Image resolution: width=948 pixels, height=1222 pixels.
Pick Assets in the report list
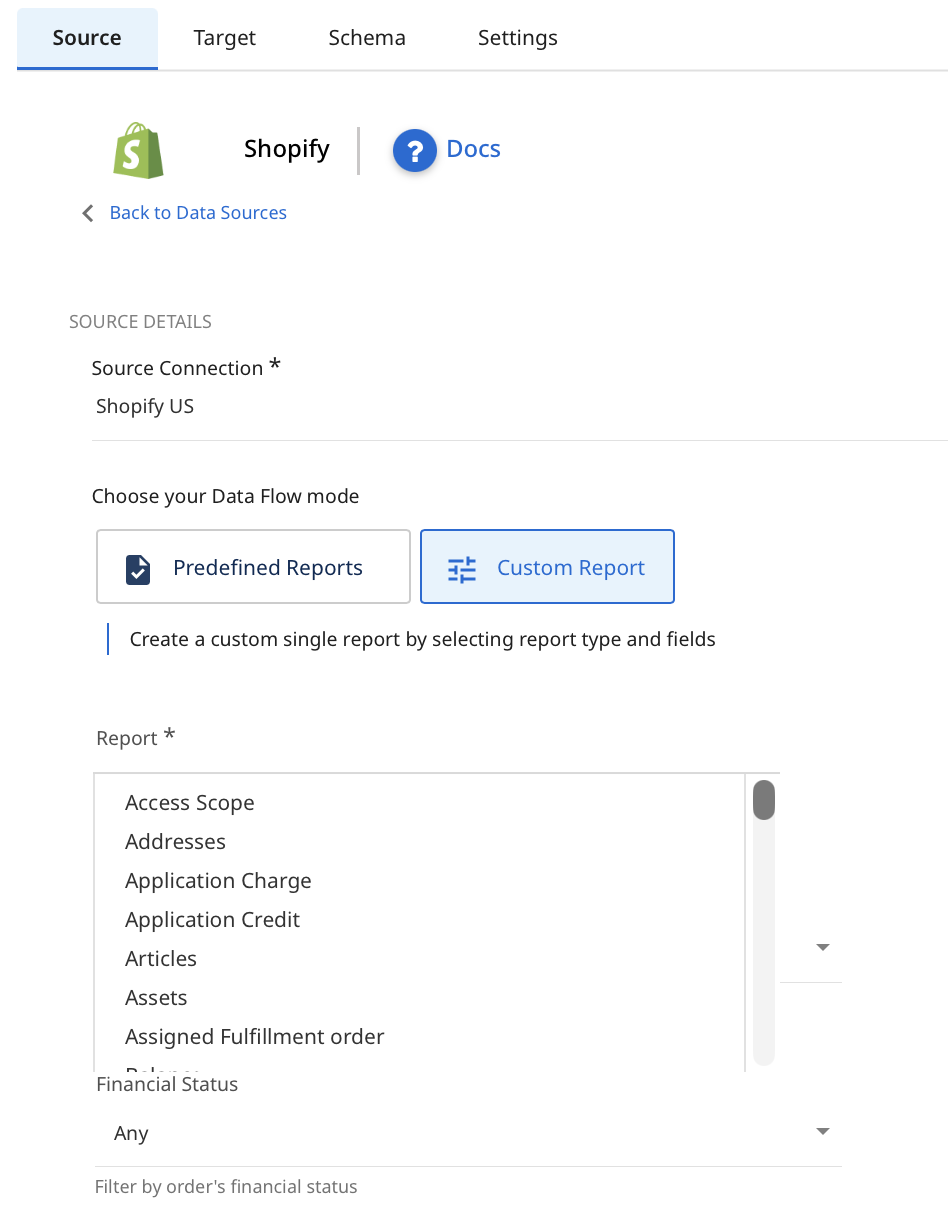(156, 998)
